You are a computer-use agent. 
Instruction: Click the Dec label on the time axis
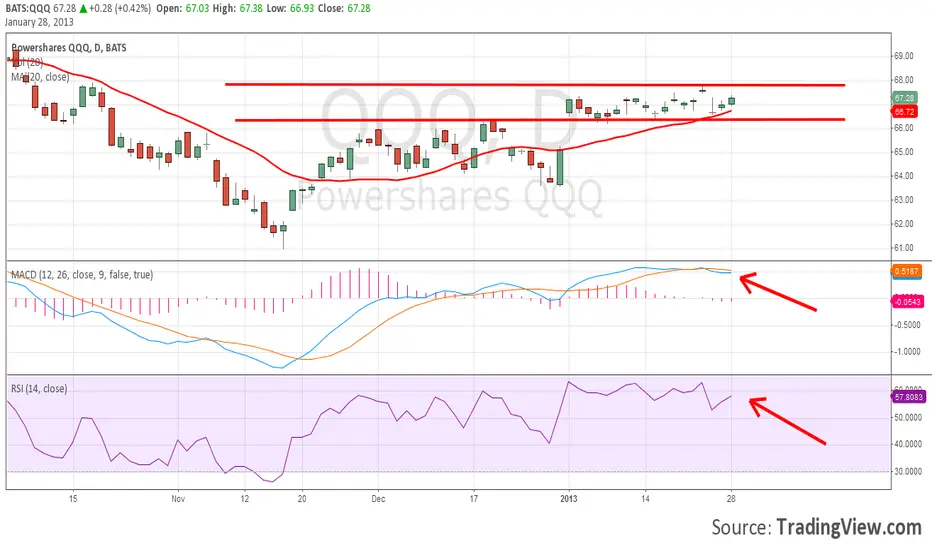(378, 499)
